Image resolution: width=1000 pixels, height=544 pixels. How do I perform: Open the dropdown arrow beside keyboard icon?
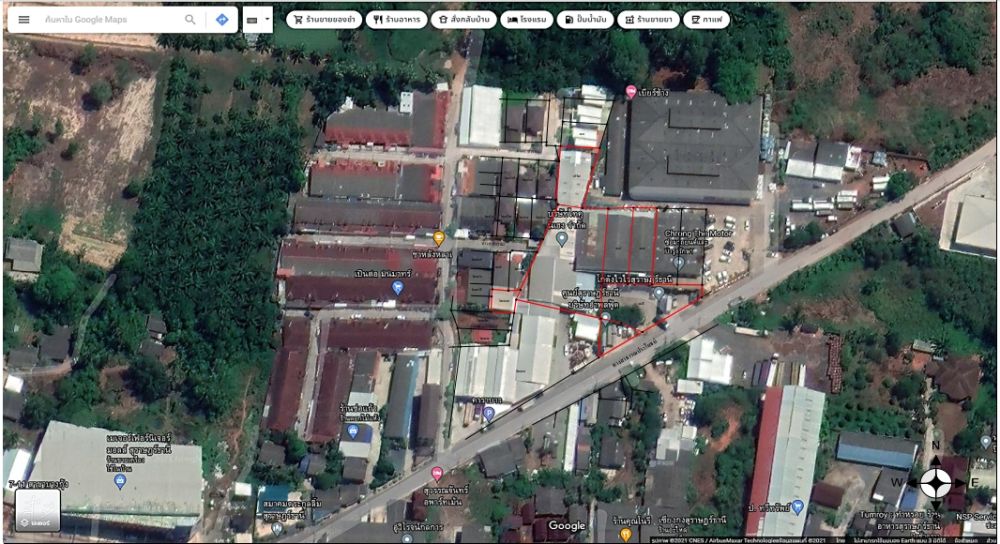click(267, 19)
